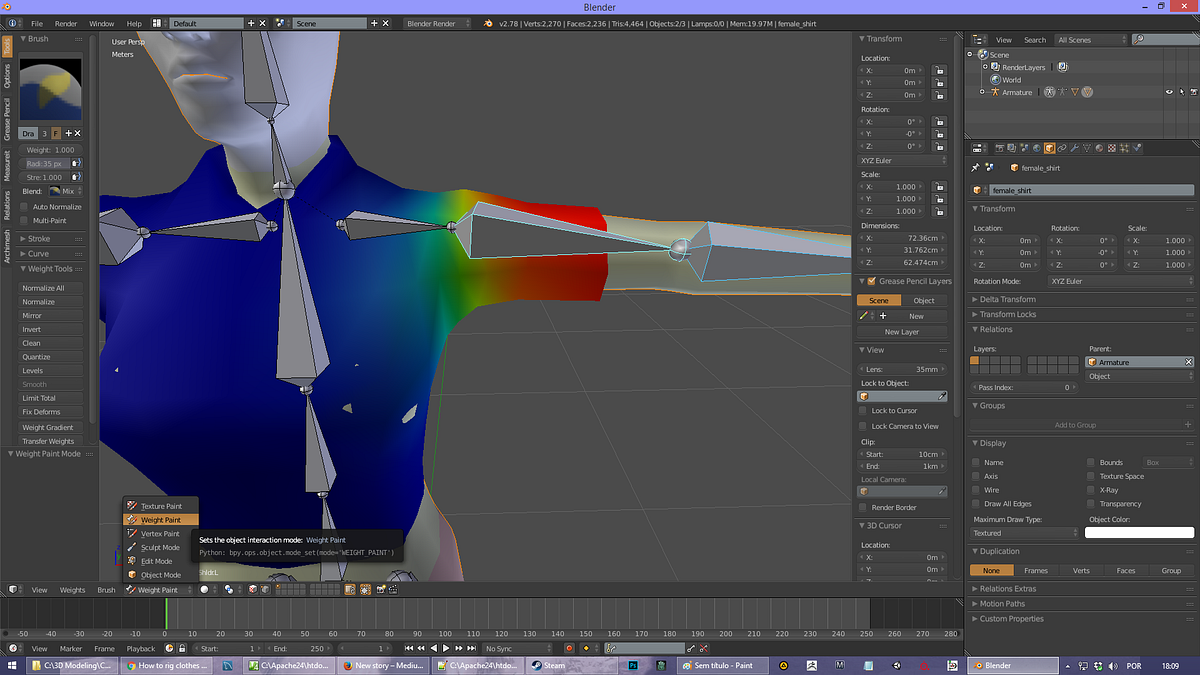This screenshot has width=1200, height=675.
Task: Click the World icon in the Outliner
Action: [995, 79]
